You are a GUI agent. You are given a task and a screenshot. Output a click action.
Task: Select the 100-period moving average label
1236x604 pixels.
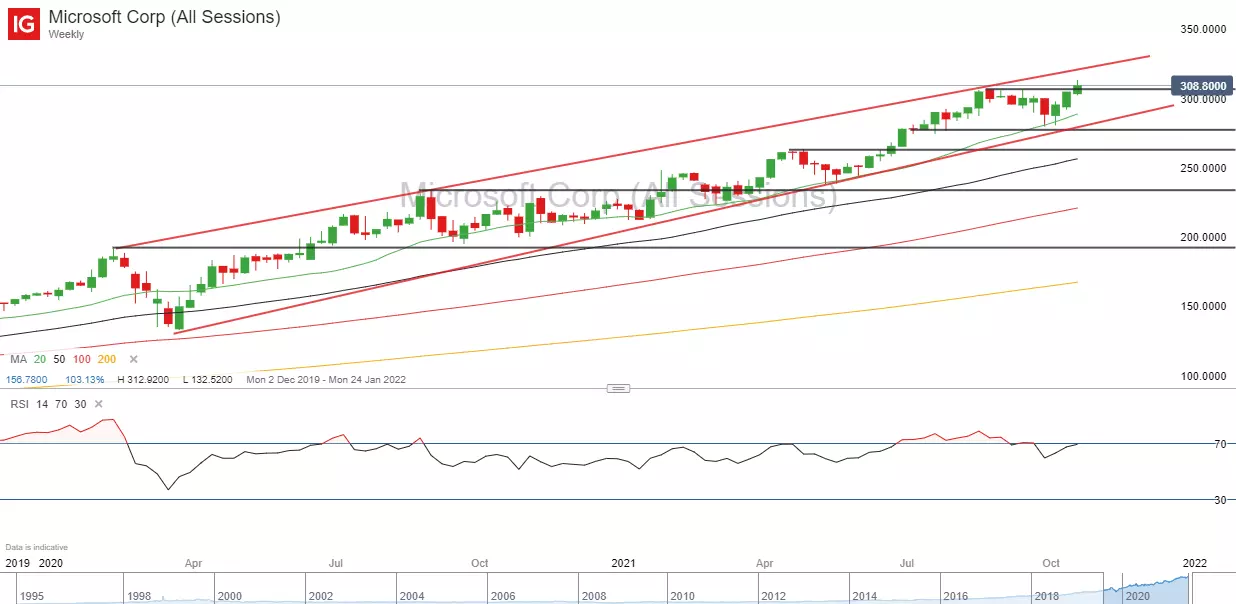(x=82, y=359)
